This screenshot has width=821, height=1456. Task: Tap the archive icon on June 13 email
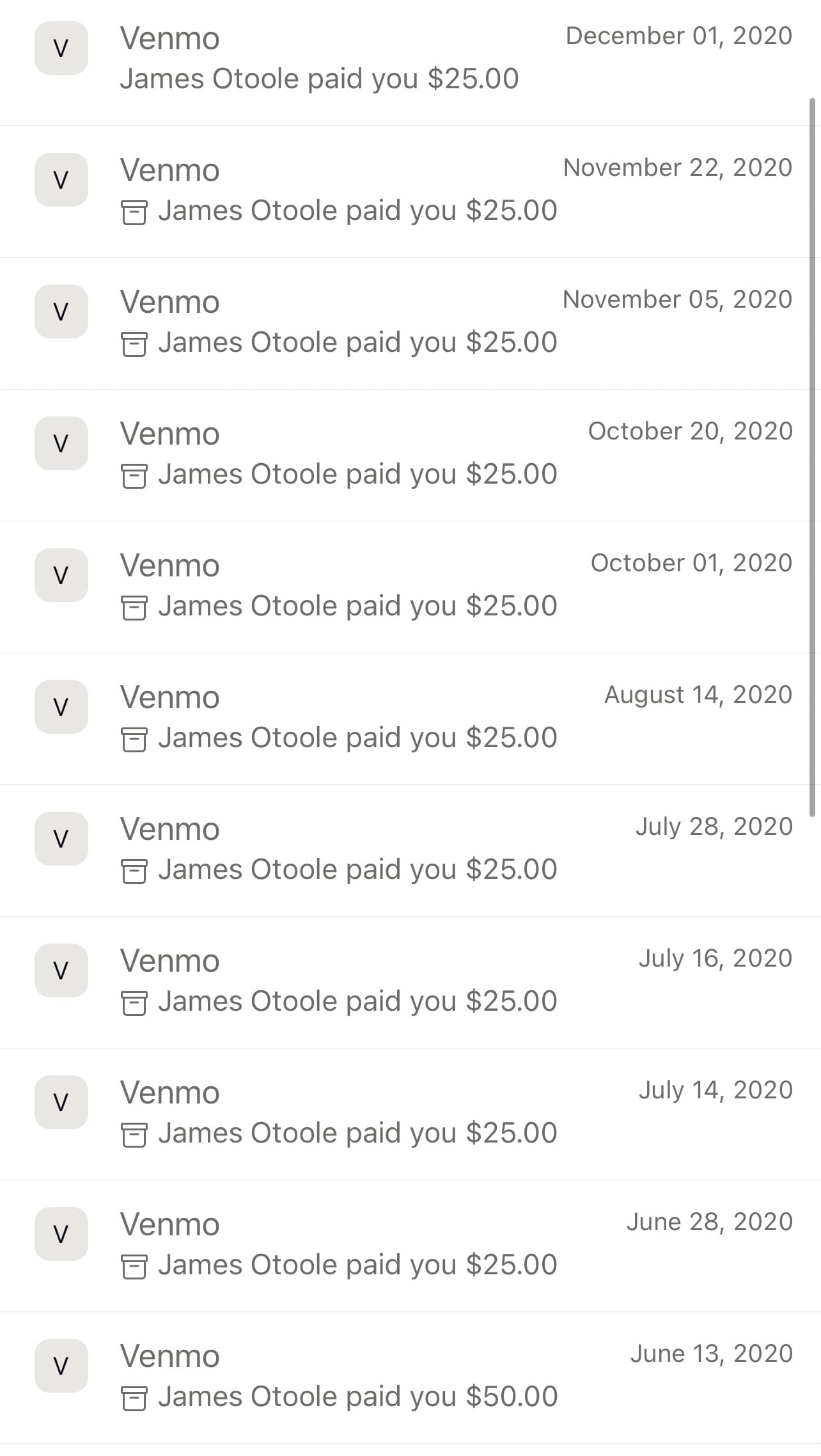134,1398
